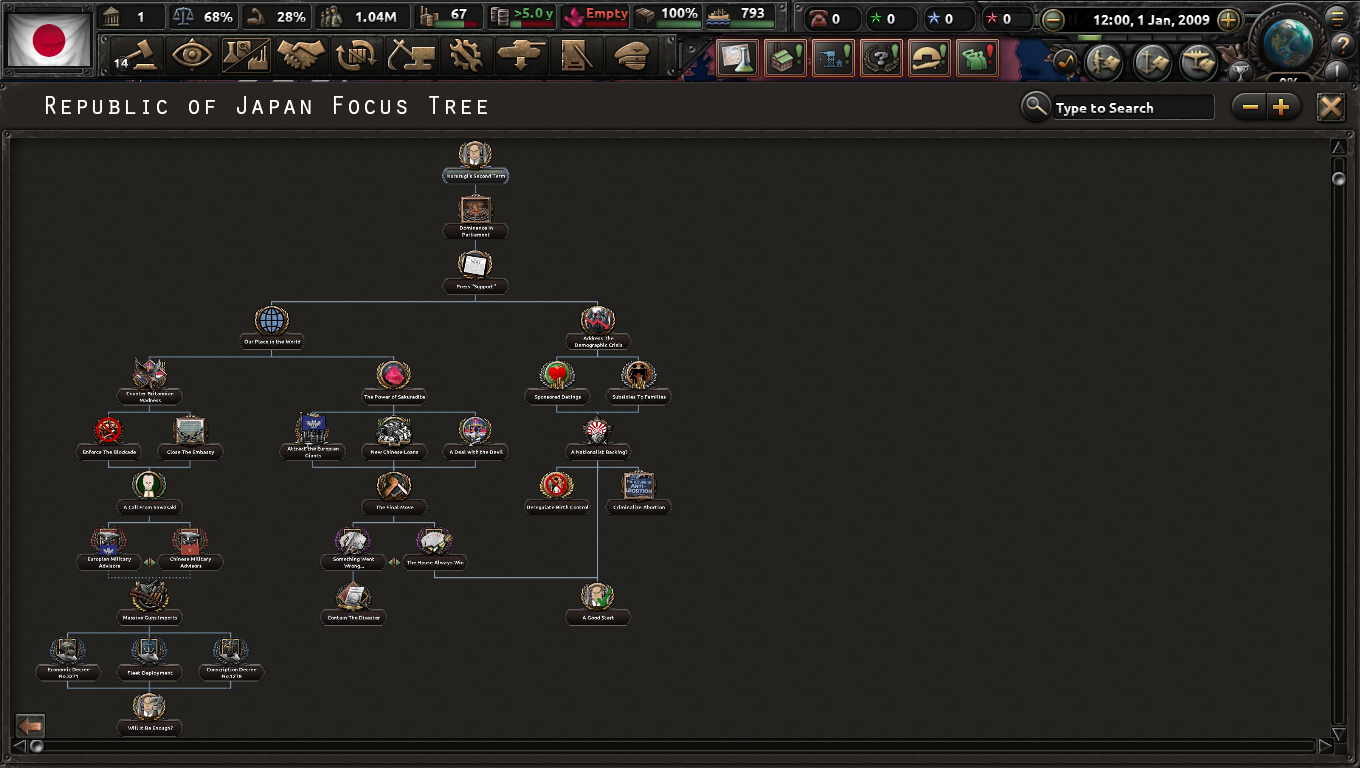Open the Construction crane menu

coord(410,55)
